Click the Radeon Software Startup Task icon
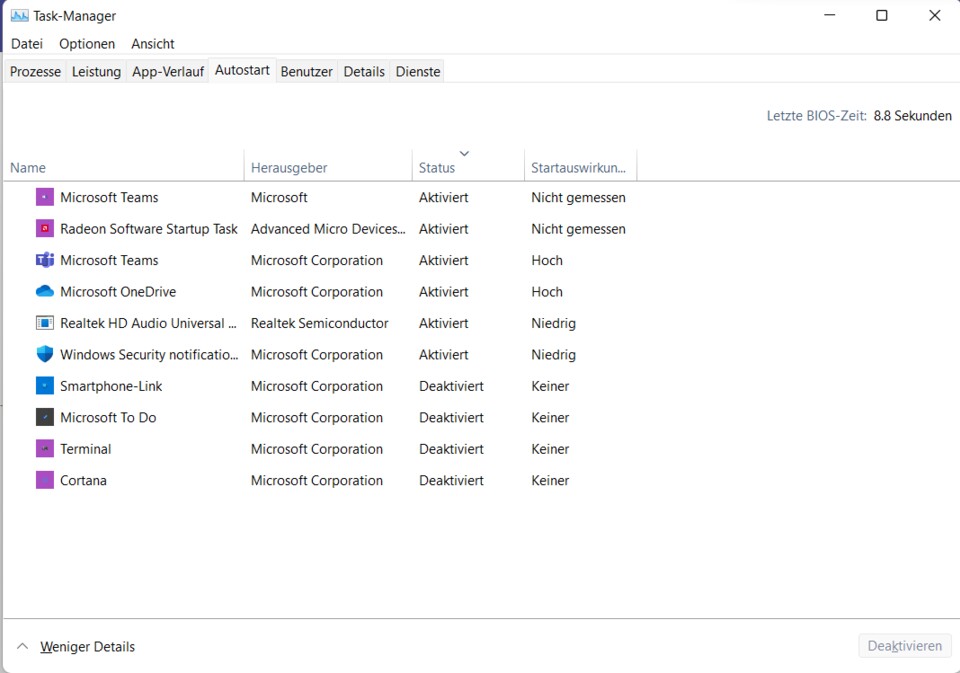 (44, 229)
